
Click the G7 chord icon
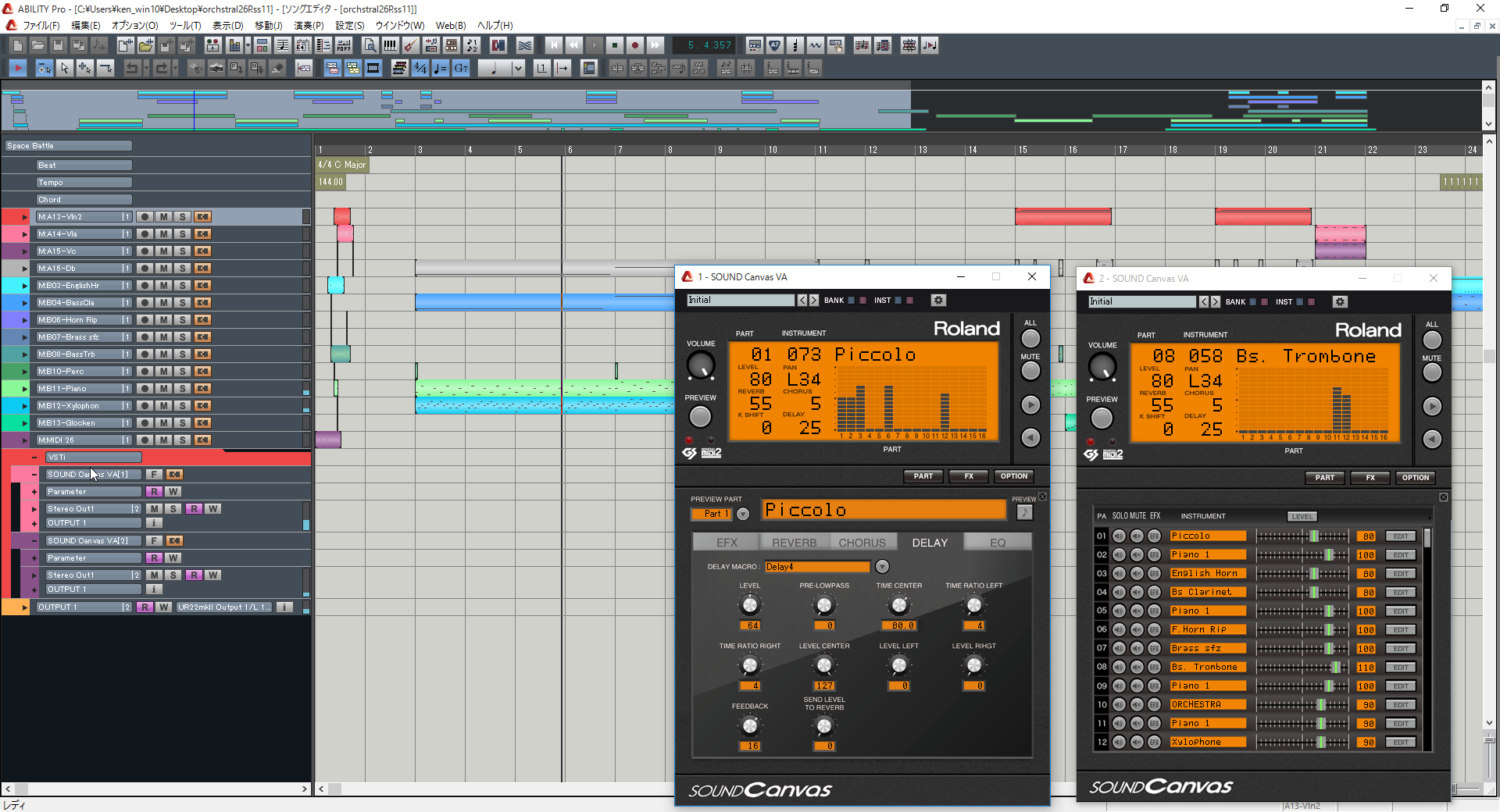(x=461, y=69)
